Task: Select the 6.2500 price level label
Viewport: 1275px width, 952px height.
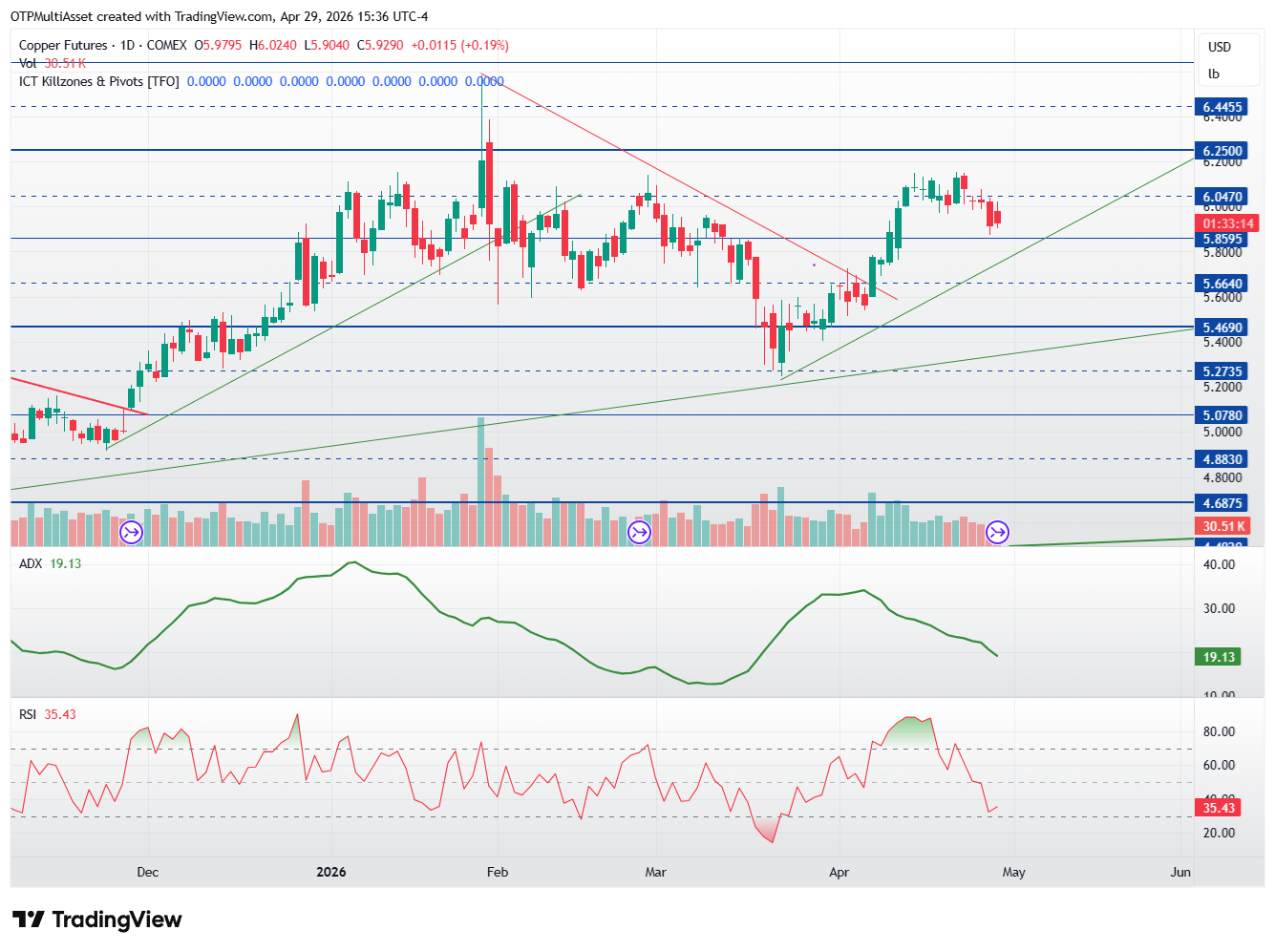Action: point(1222,151)
